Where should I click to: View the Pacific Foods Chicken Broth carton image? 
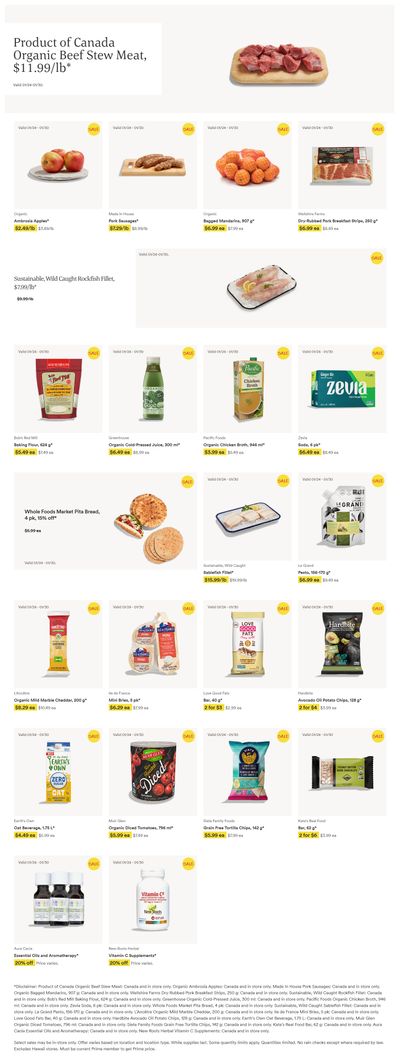(x=248, y=390)
